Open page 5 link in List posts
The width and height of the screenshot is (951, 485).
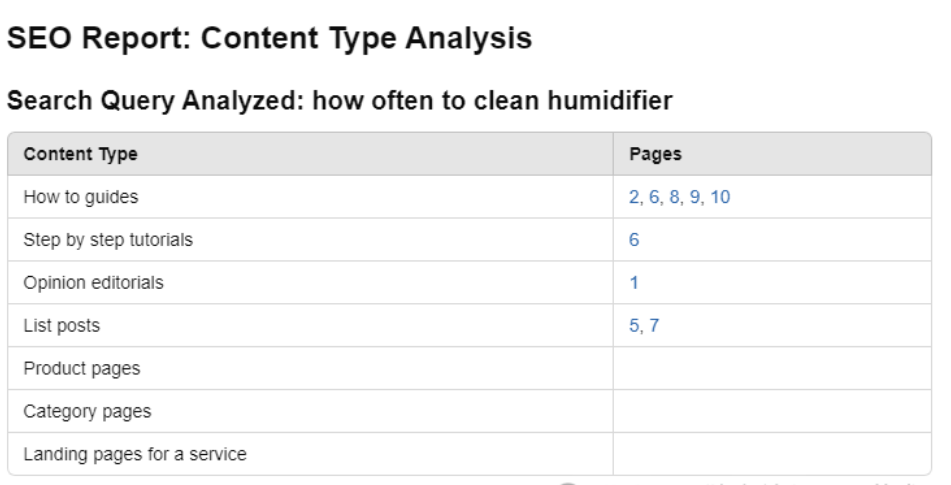(x=634, y=326)
